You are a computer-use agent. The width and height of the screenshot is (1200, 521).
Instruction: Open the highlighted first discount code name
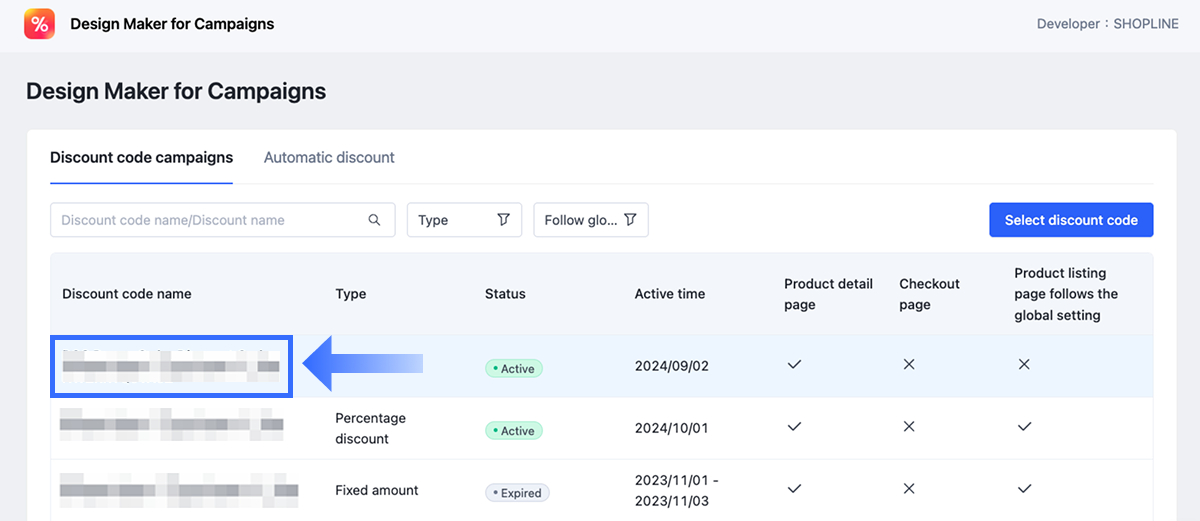170,366
